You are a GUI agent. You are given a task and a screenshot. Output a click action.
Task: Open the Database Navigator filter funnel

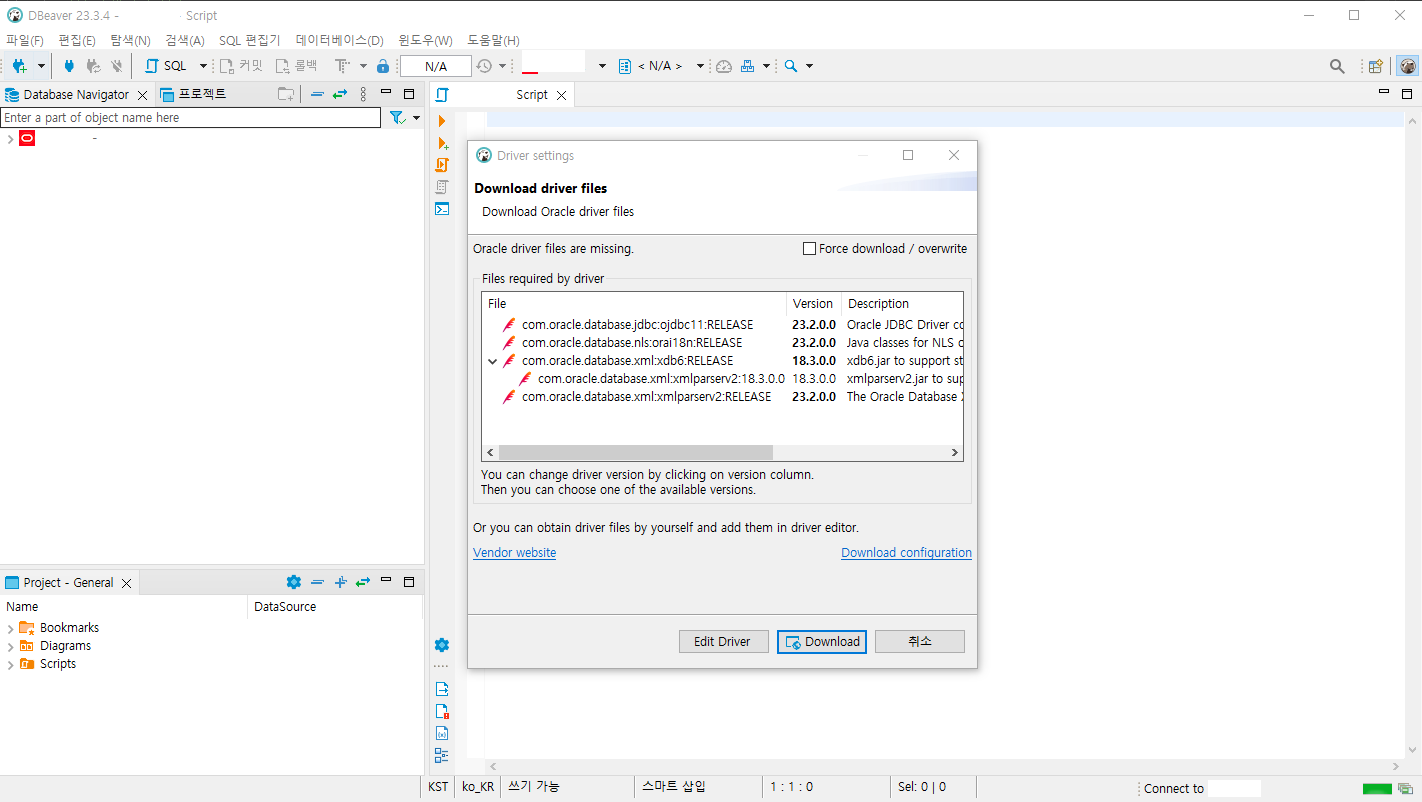tap(398, 117)
